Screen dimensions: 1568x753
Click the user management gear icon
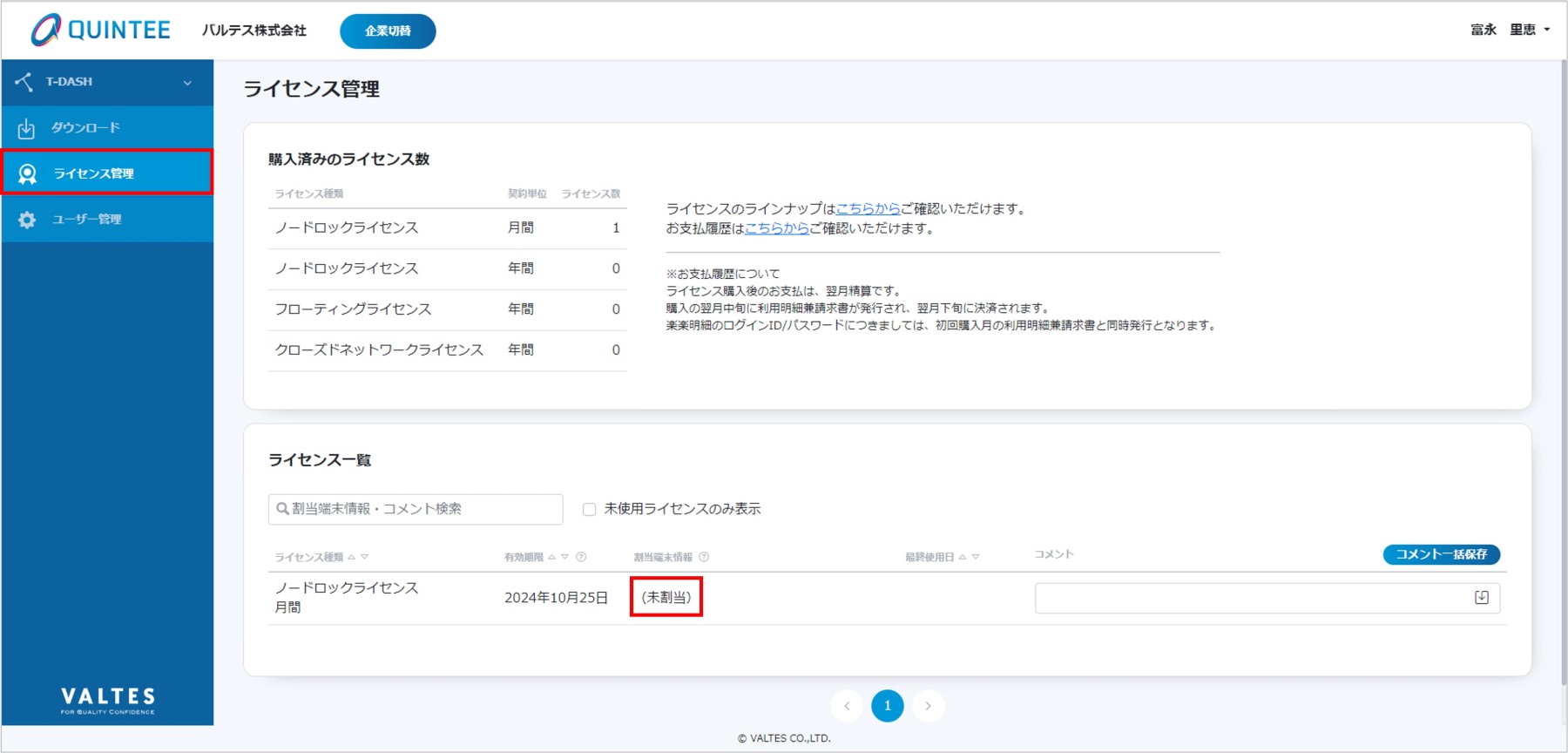[27, 220]
